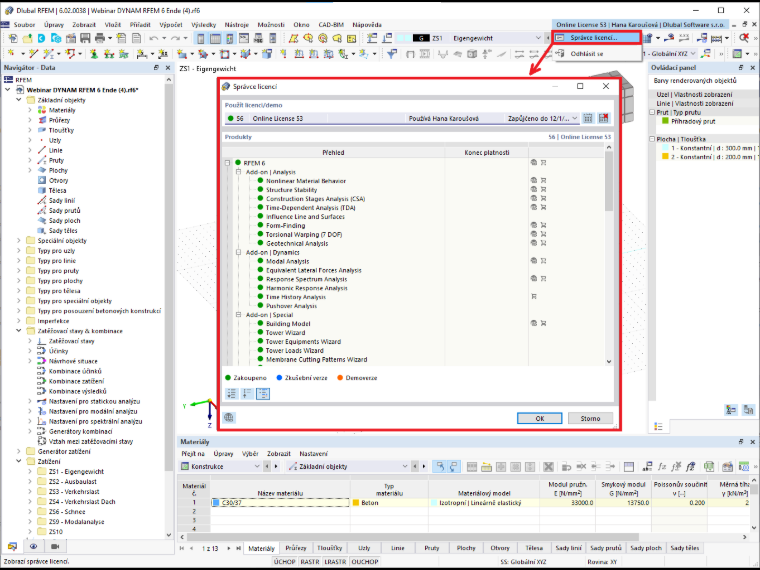Click blue swatch in C30/37 material cell
Image resolution: width=760 pixels, height=570 pixels.
point(216,503)
